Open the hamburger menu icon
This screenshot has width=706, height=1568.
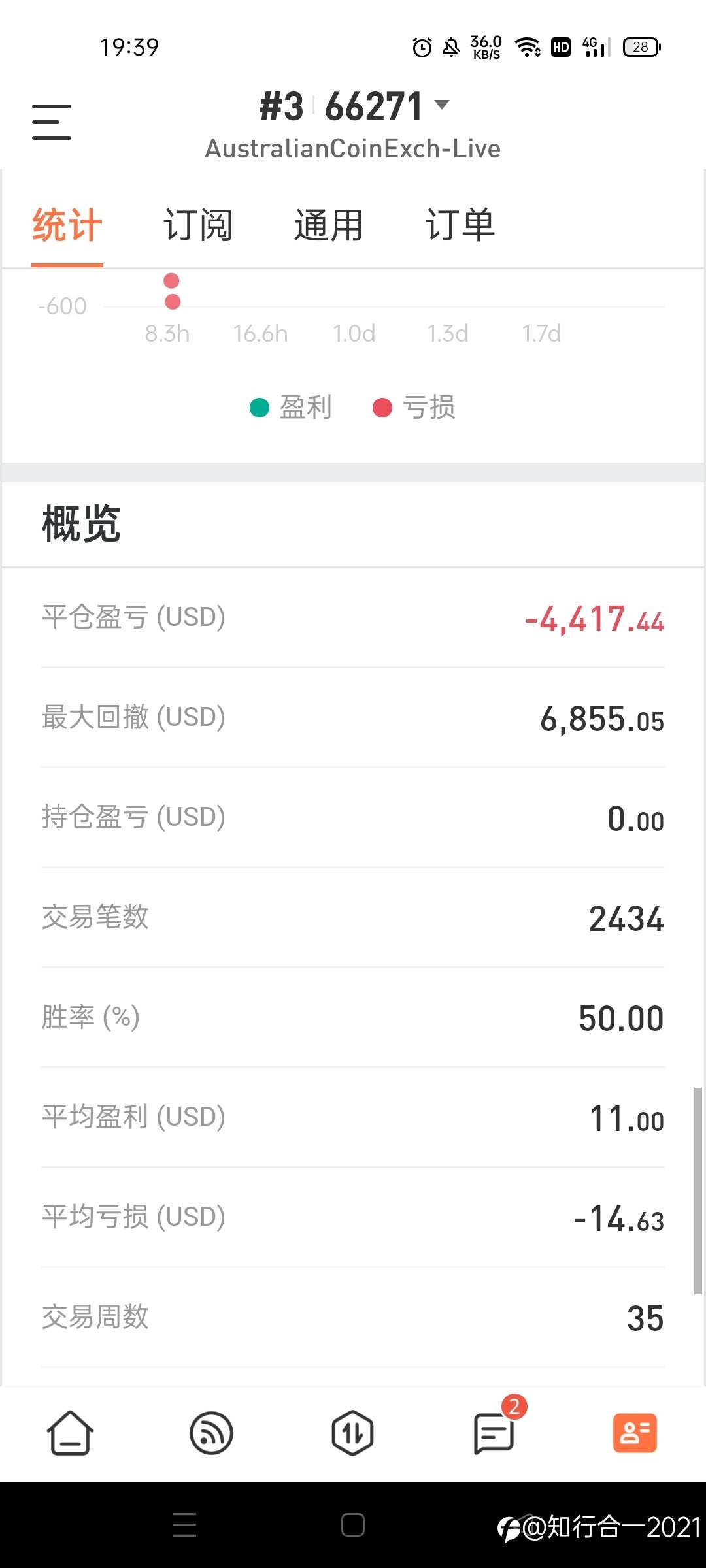[52, 122]
